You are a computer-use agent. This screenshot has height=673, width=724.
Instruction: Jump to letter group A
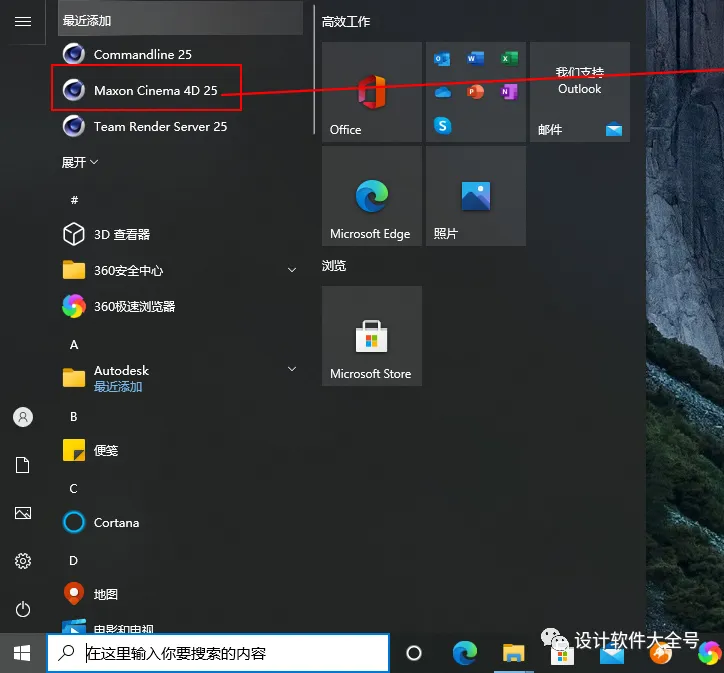point(74,345)
